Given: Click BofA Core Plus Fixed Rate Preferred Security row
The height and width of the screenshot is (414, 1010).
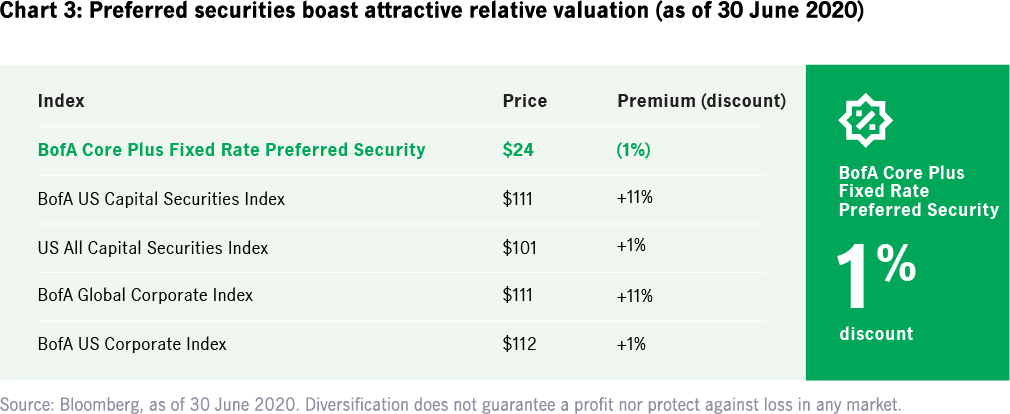Looking at the screenshot, I should point(231,150).
